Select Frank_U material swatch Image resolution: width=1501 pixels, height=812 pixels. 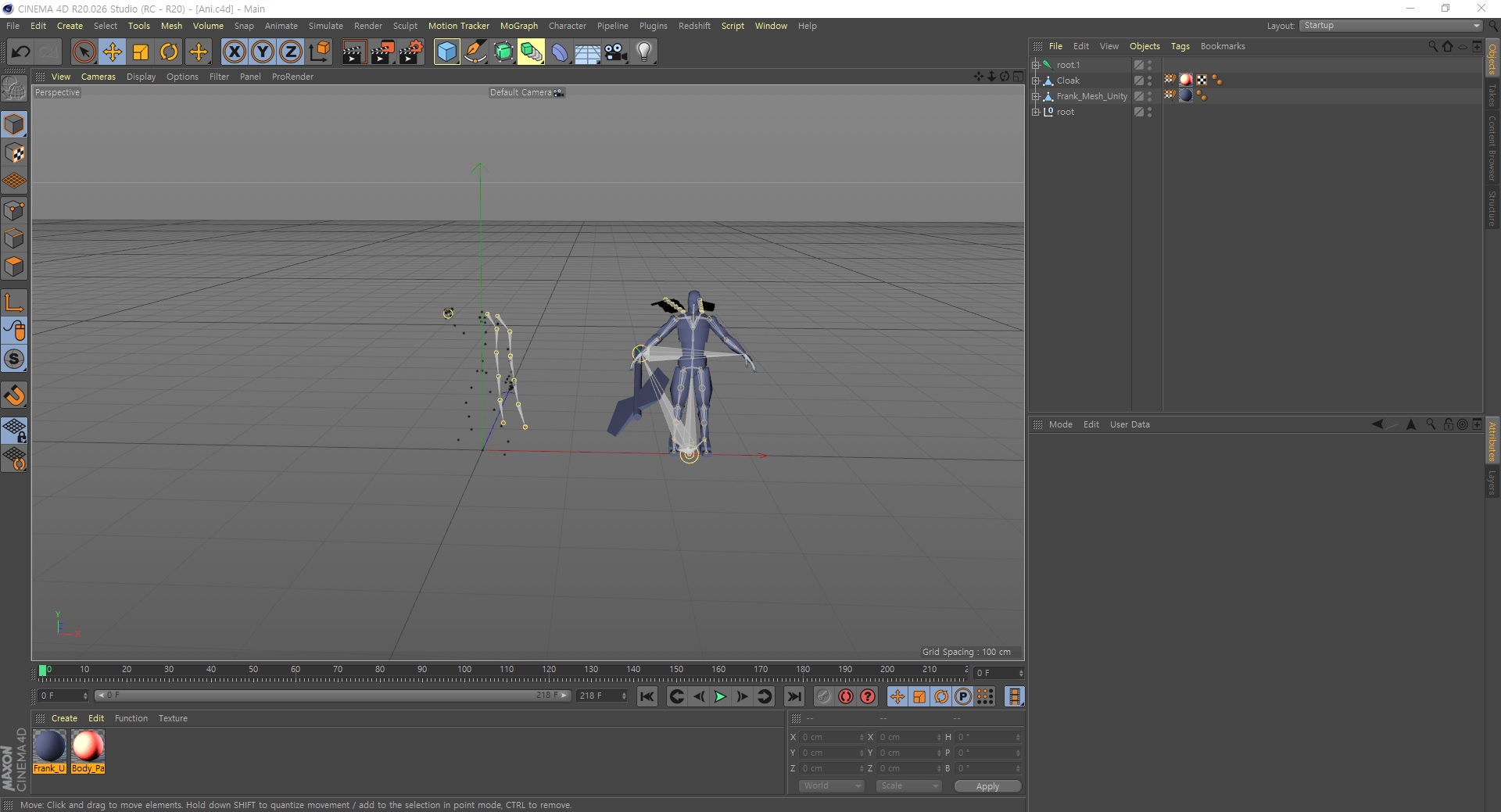pos(49,751)
